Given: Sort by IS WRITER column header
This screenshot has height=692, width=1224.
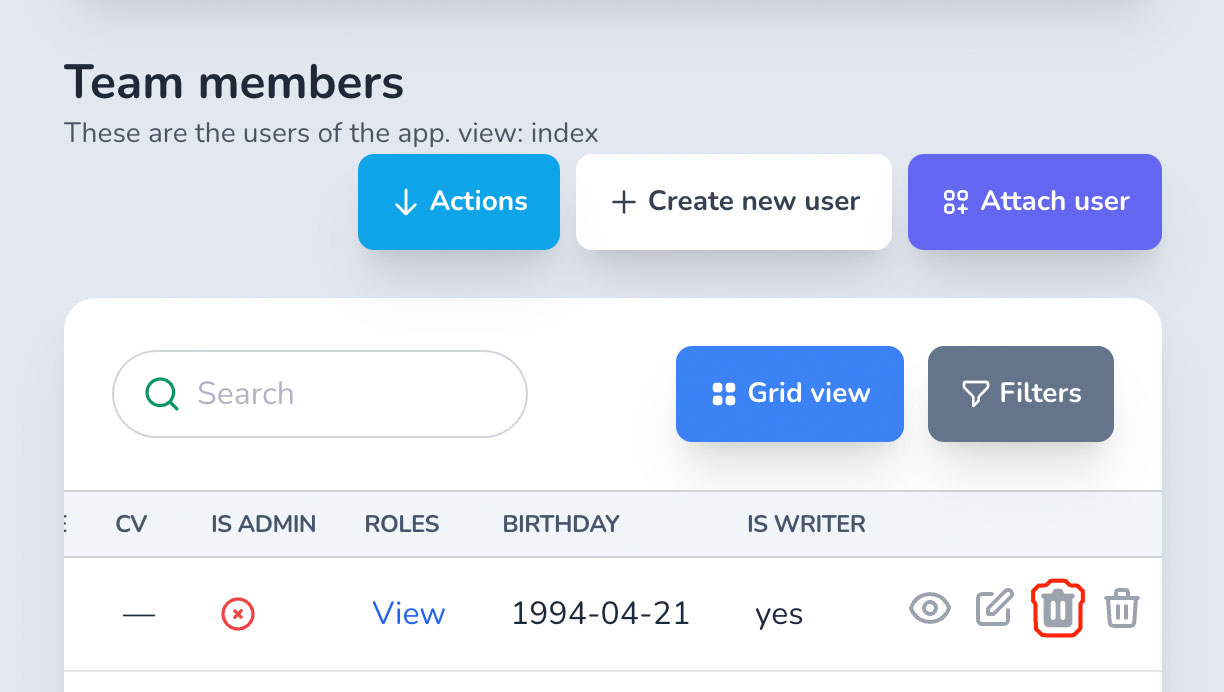Looking at the screenshot, I should click(807, 524).
